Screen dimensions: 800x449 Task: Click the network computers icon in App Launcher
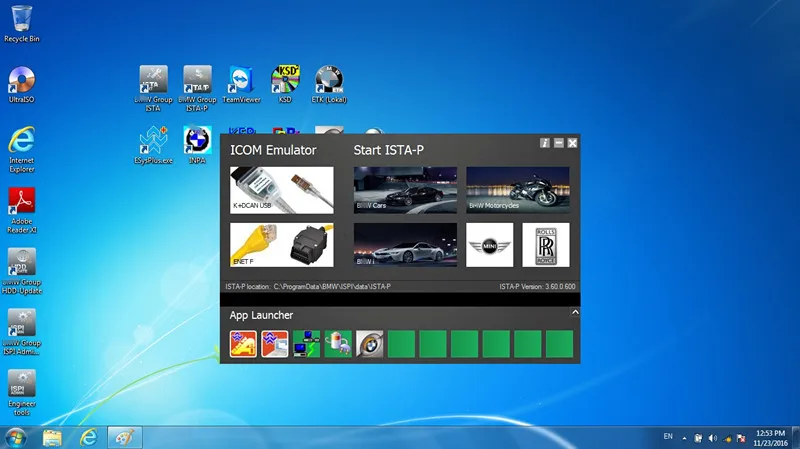307,344
